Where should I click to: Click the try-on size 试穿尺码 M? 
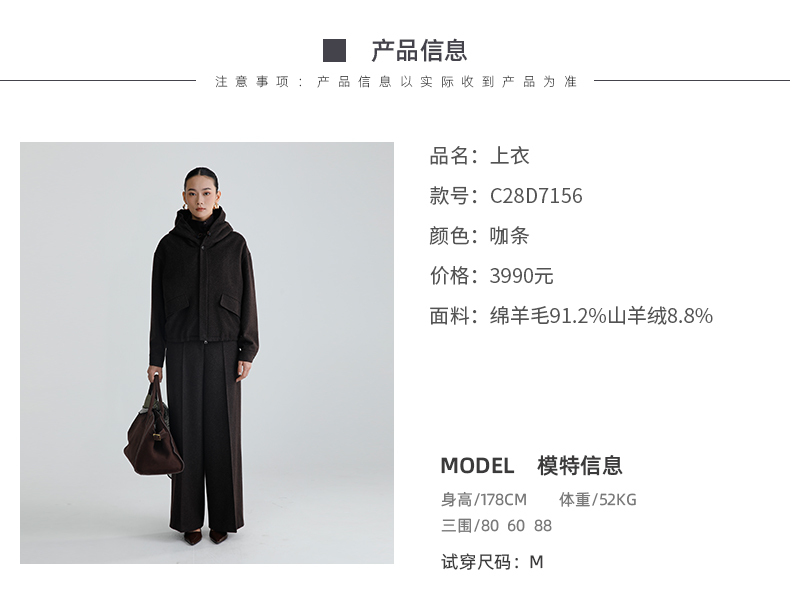pyautogui.click(x=492, y=562)
